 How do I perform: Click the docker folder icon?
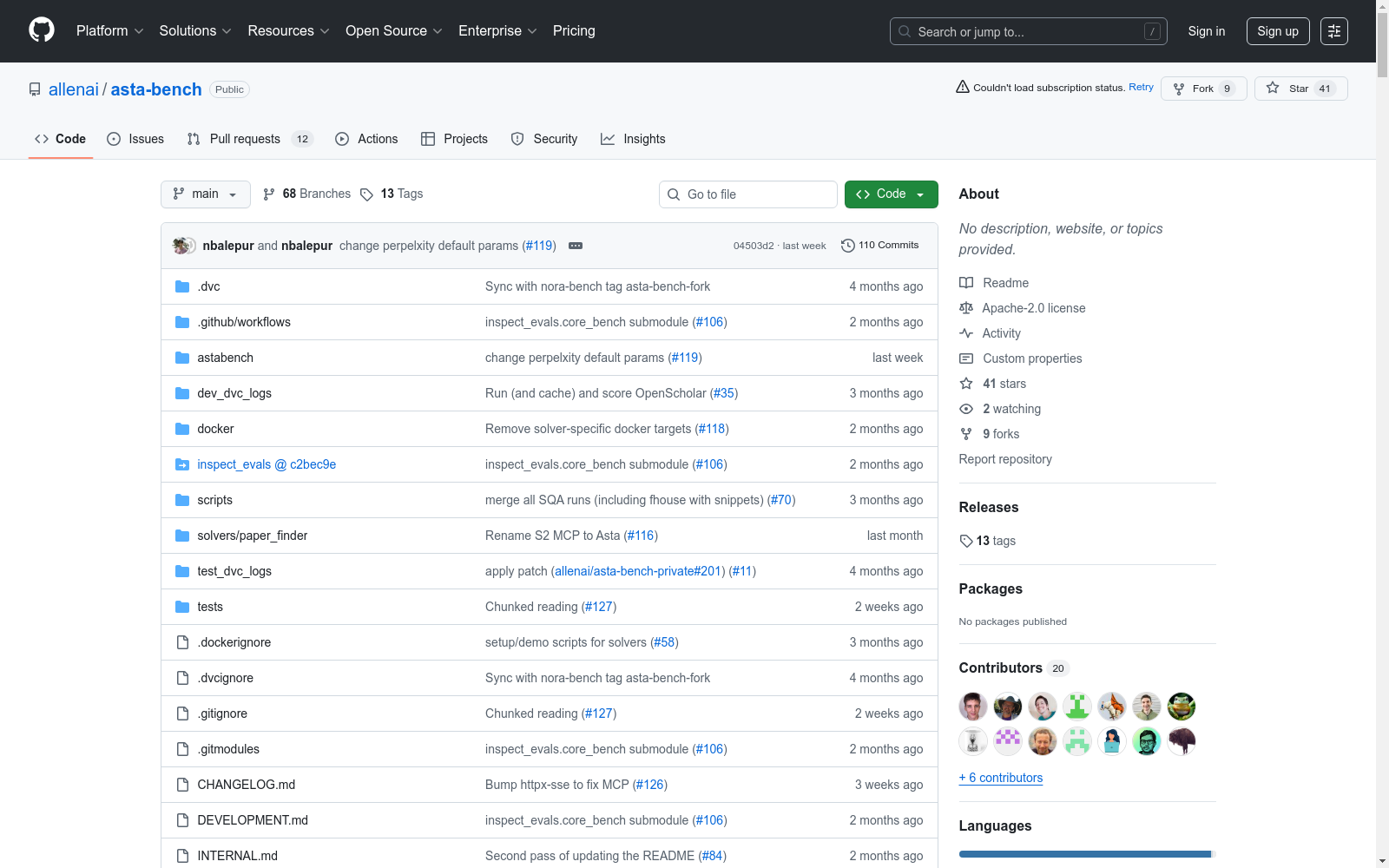182,429
